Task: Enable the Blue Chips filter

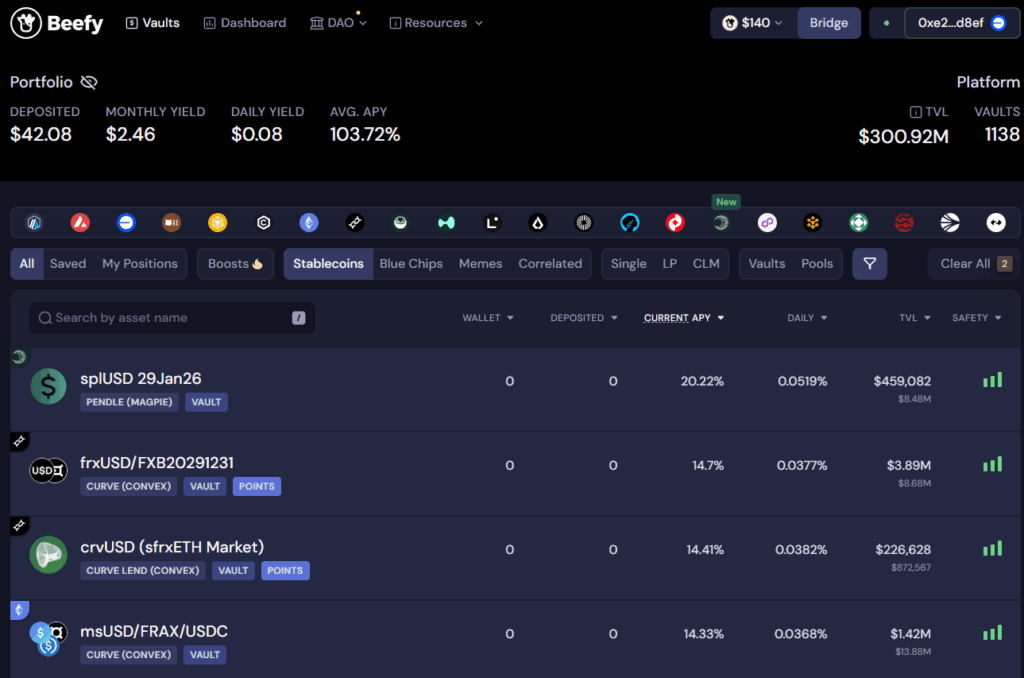Action: tap(411, 264)
